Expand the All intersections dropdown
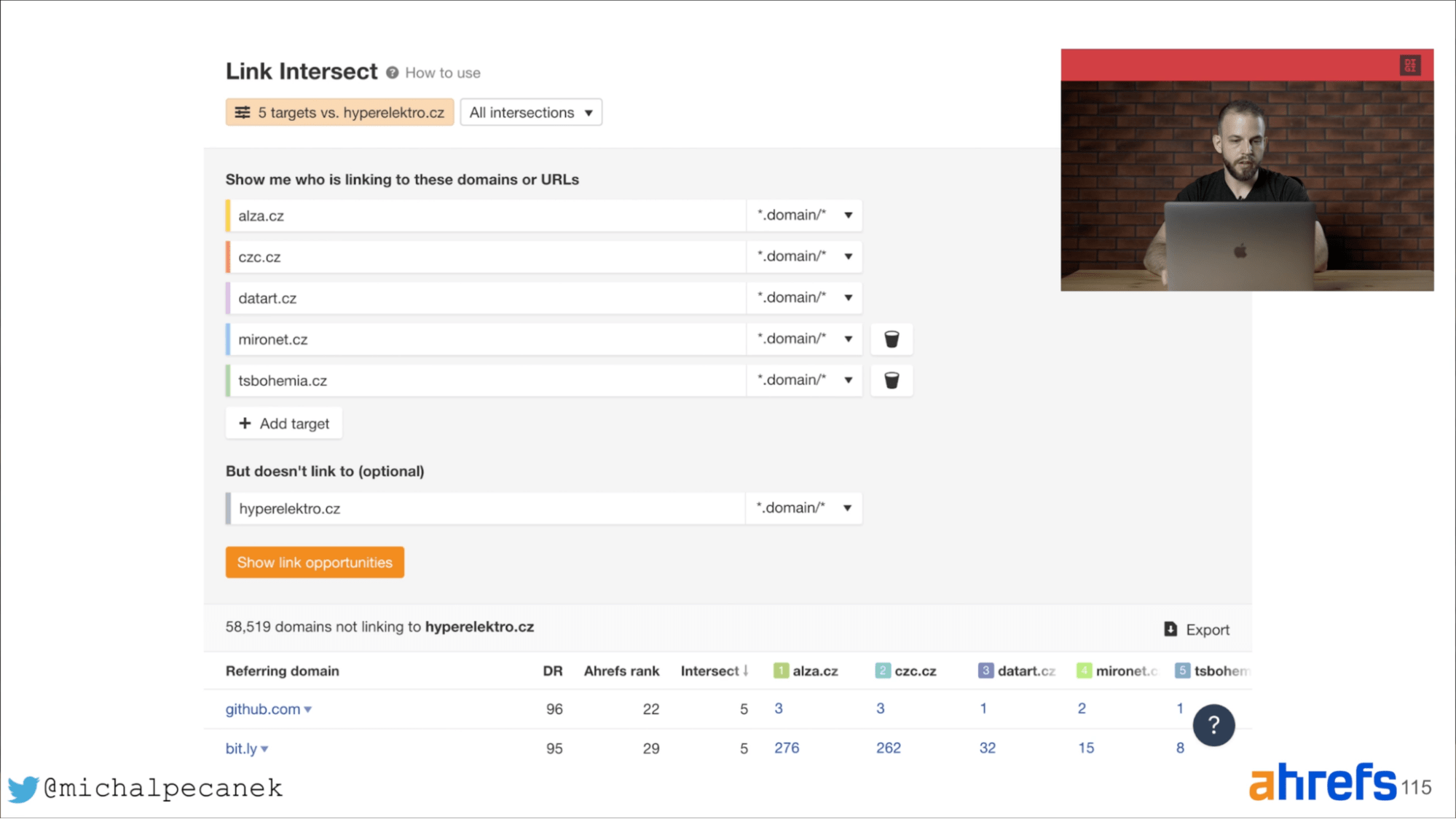1456x819 pixels. [530, 112]
